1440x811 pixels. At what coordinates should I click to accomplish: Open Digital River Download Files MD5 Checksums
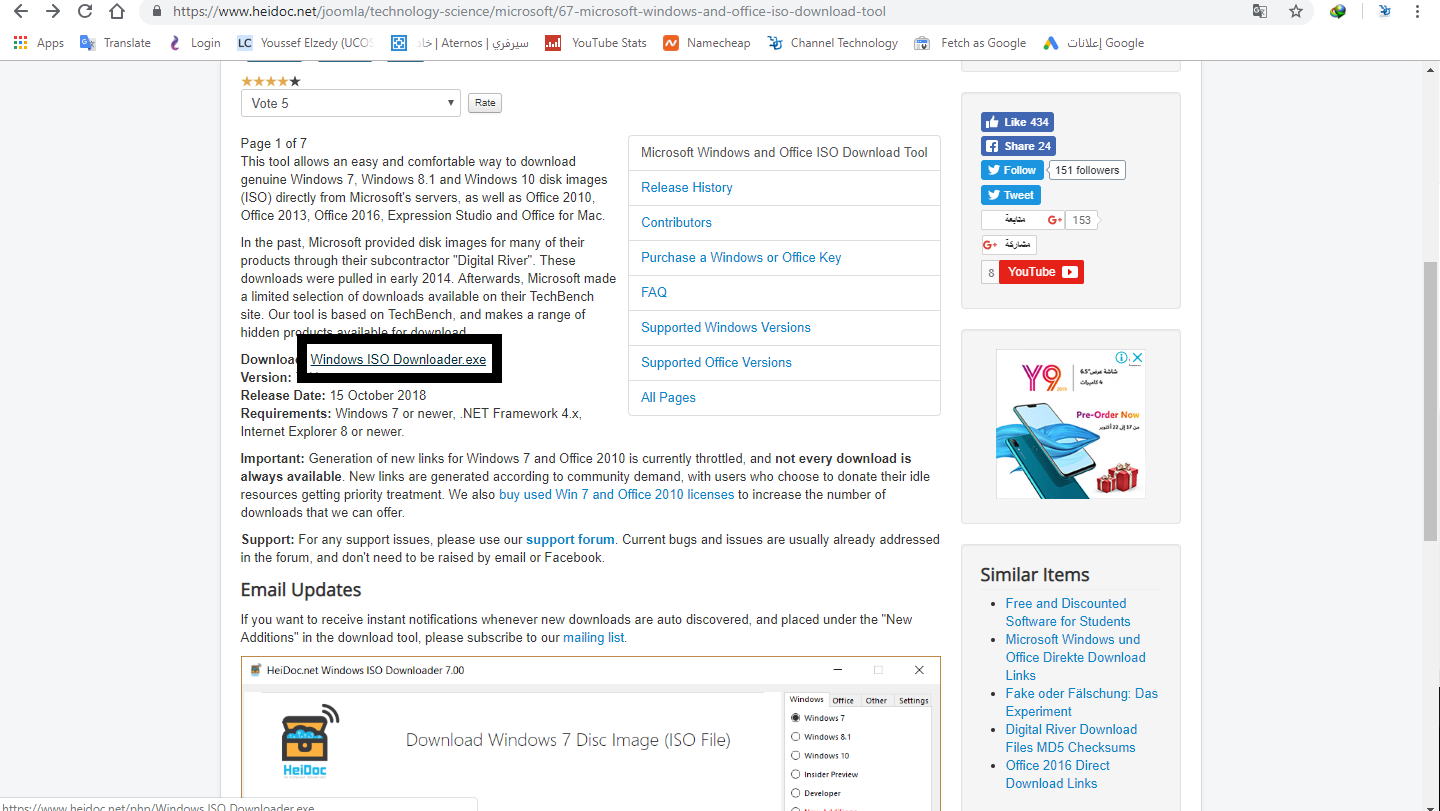pyautogui.click(x=1071, y=738)
